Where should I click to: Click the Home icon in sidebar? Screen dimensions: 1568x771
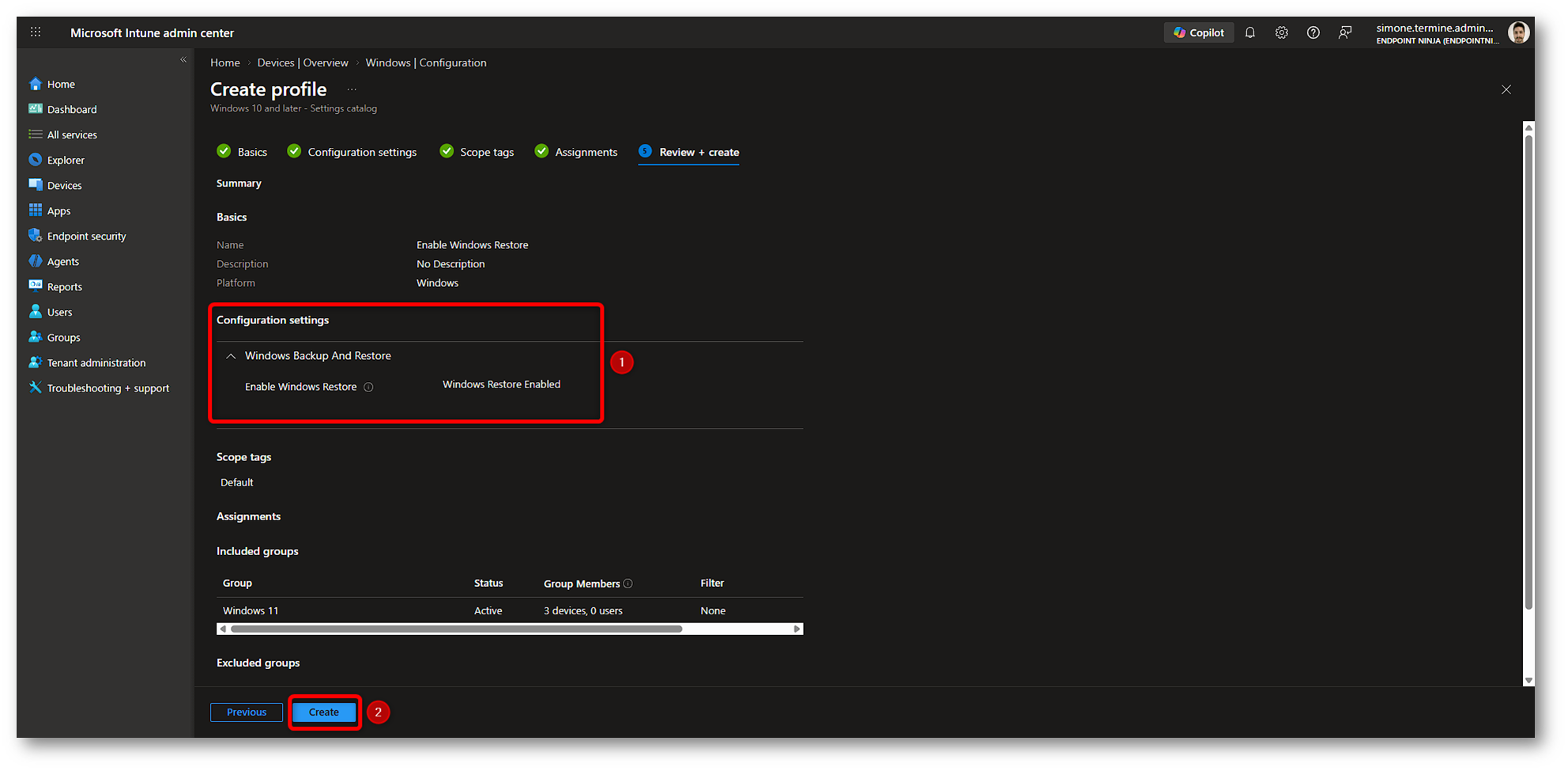36,84
